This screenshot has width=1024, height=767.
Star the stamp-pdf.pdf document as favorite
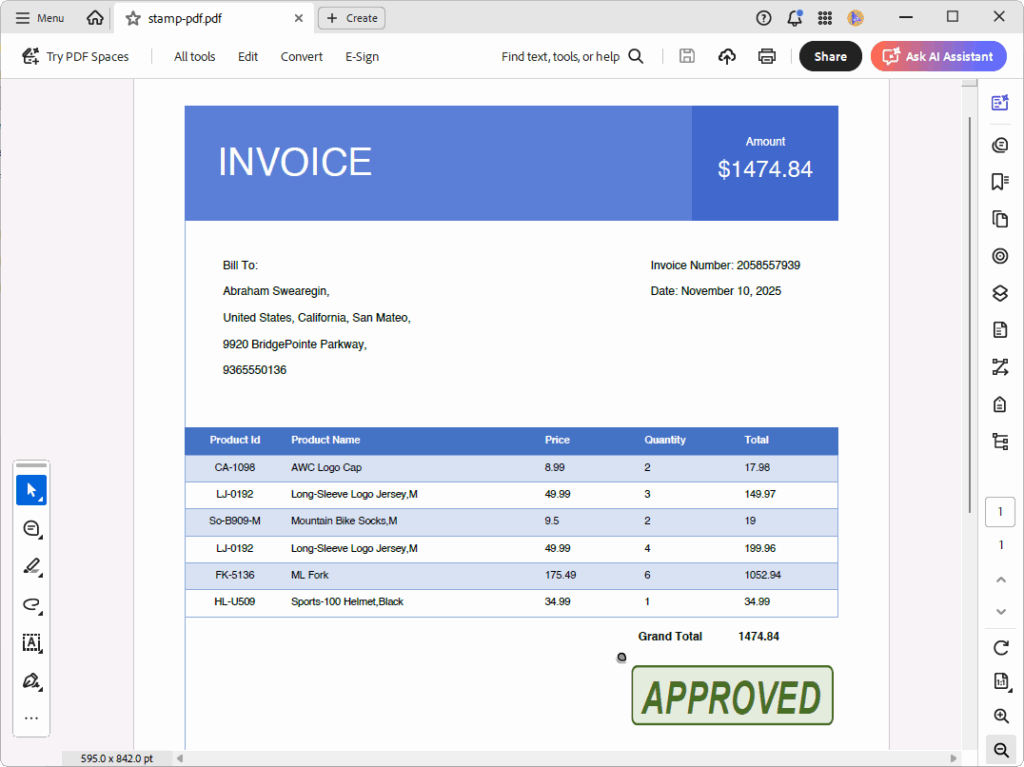click(x=133, y=18)
